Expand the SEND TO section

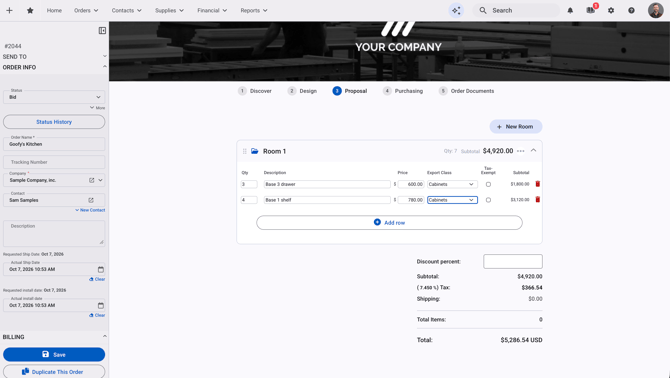pos(54,56)
